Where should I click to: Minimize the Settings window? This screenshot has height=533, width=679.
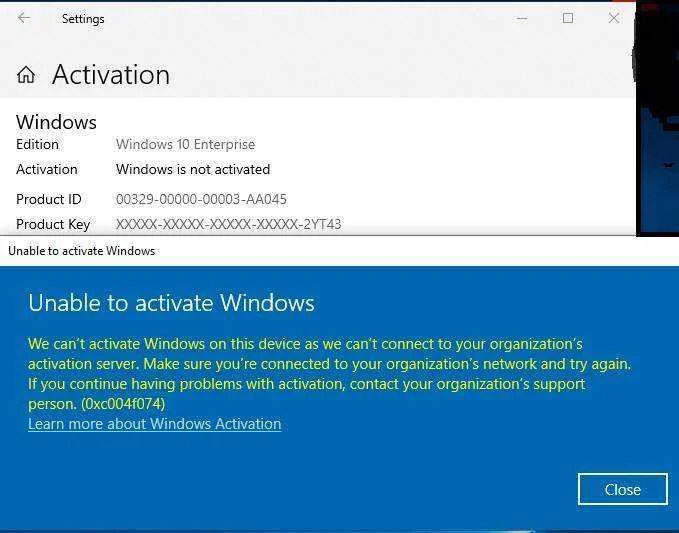tap(522, 19)
